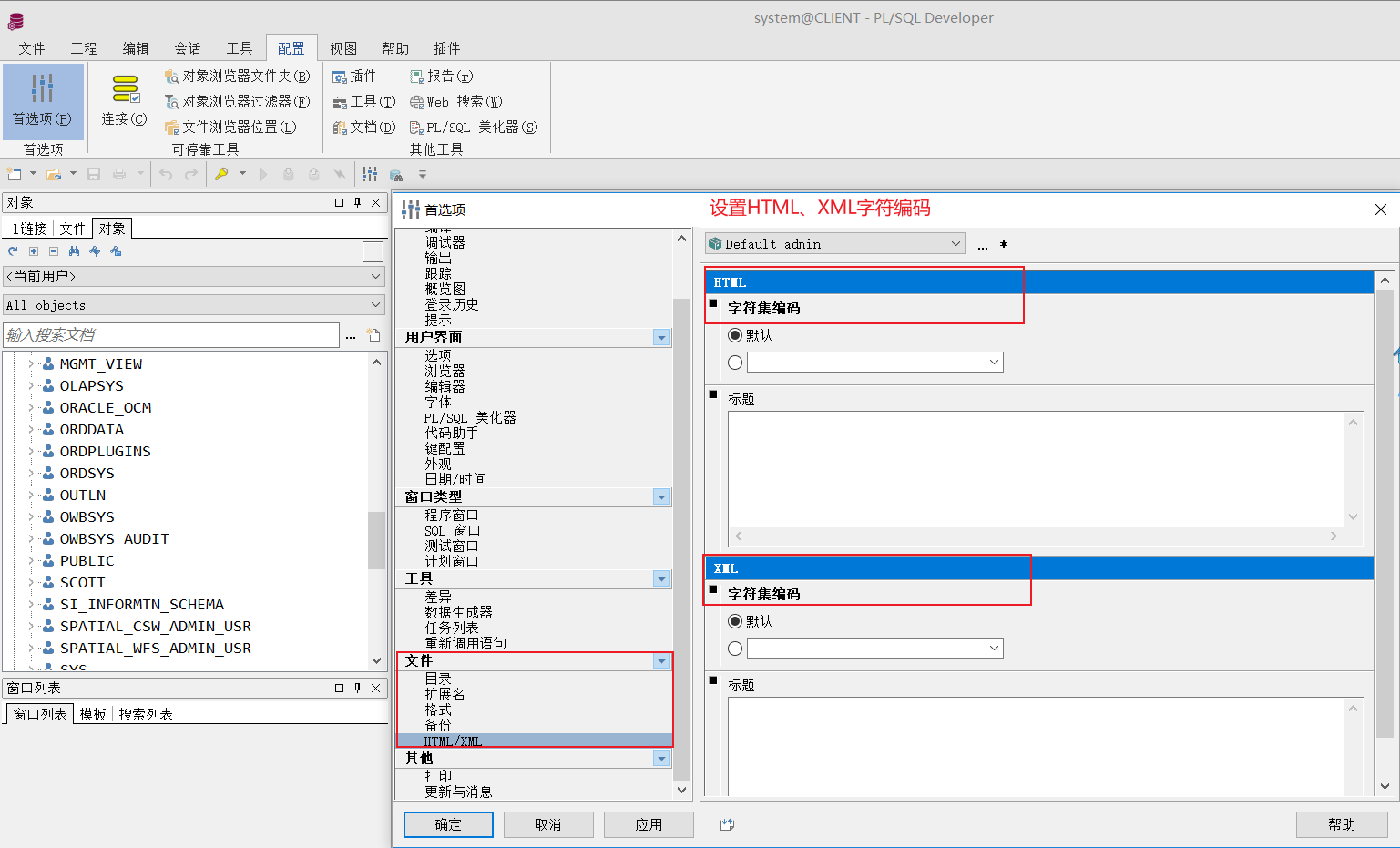Collapse the 窗口类型 section
1400x848 pixels.
[662, 497]
